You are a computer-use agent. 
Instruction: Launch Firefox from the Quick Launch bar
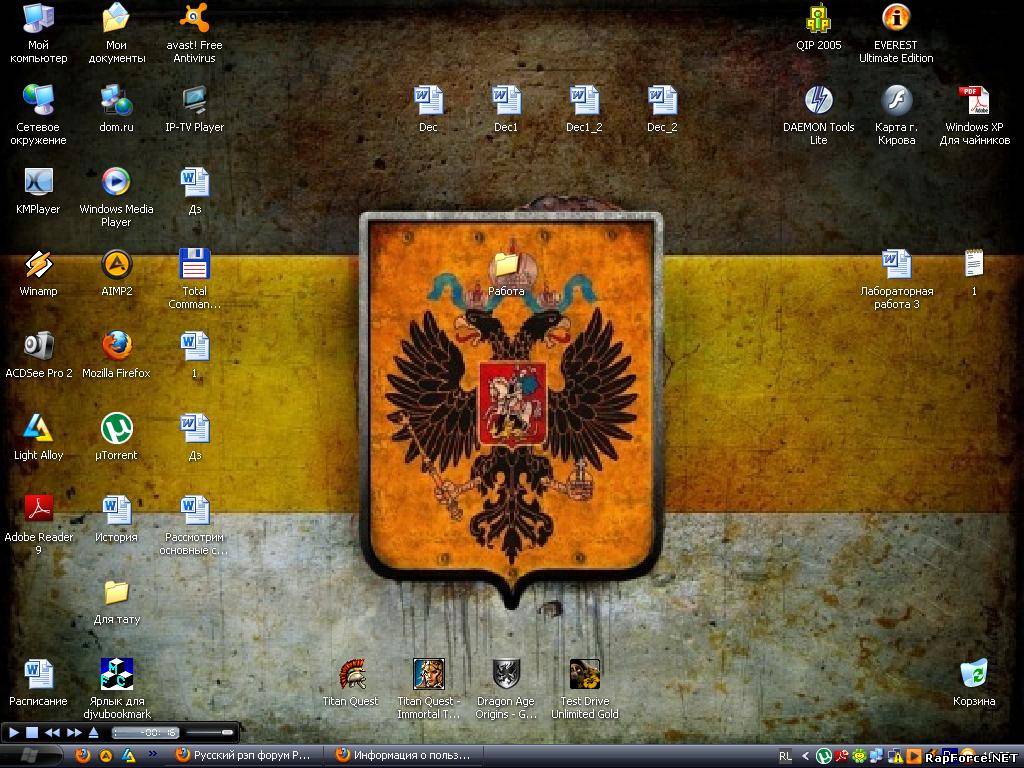83,756
